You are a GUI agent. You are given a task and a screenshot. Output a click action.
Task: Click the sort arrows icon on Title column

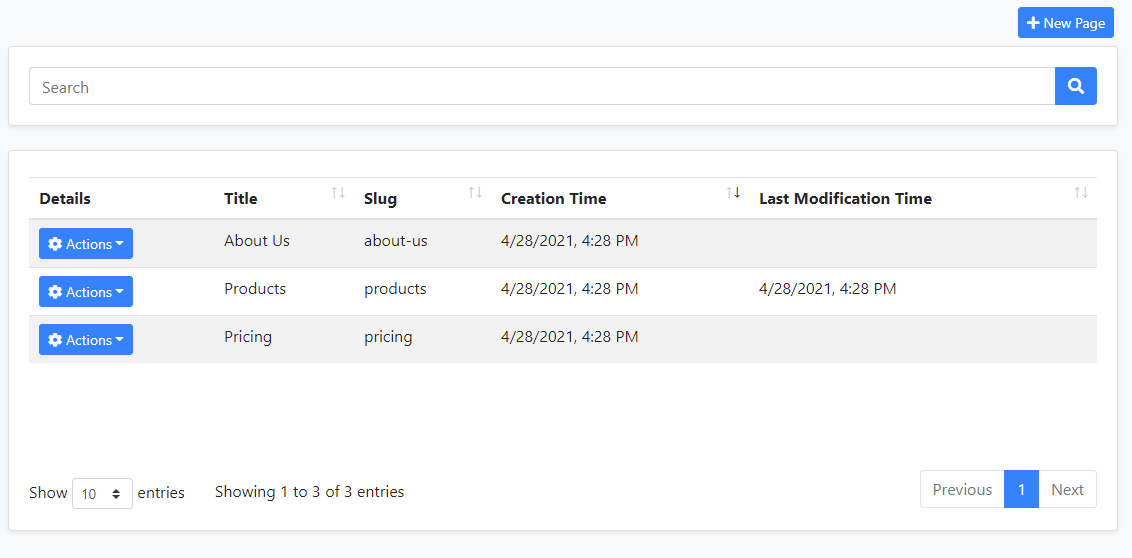[x=338, y=193]
